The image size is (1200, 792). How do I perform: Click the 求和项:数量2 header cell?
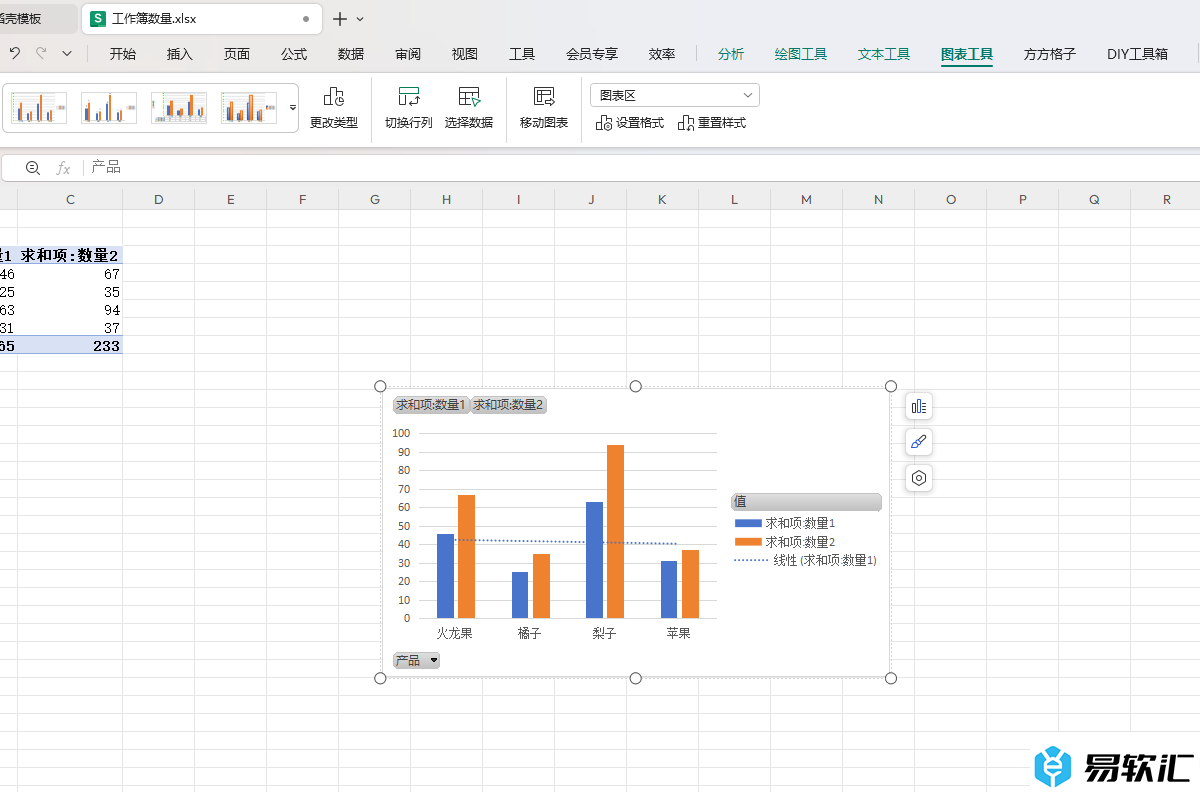pos(70,256)
